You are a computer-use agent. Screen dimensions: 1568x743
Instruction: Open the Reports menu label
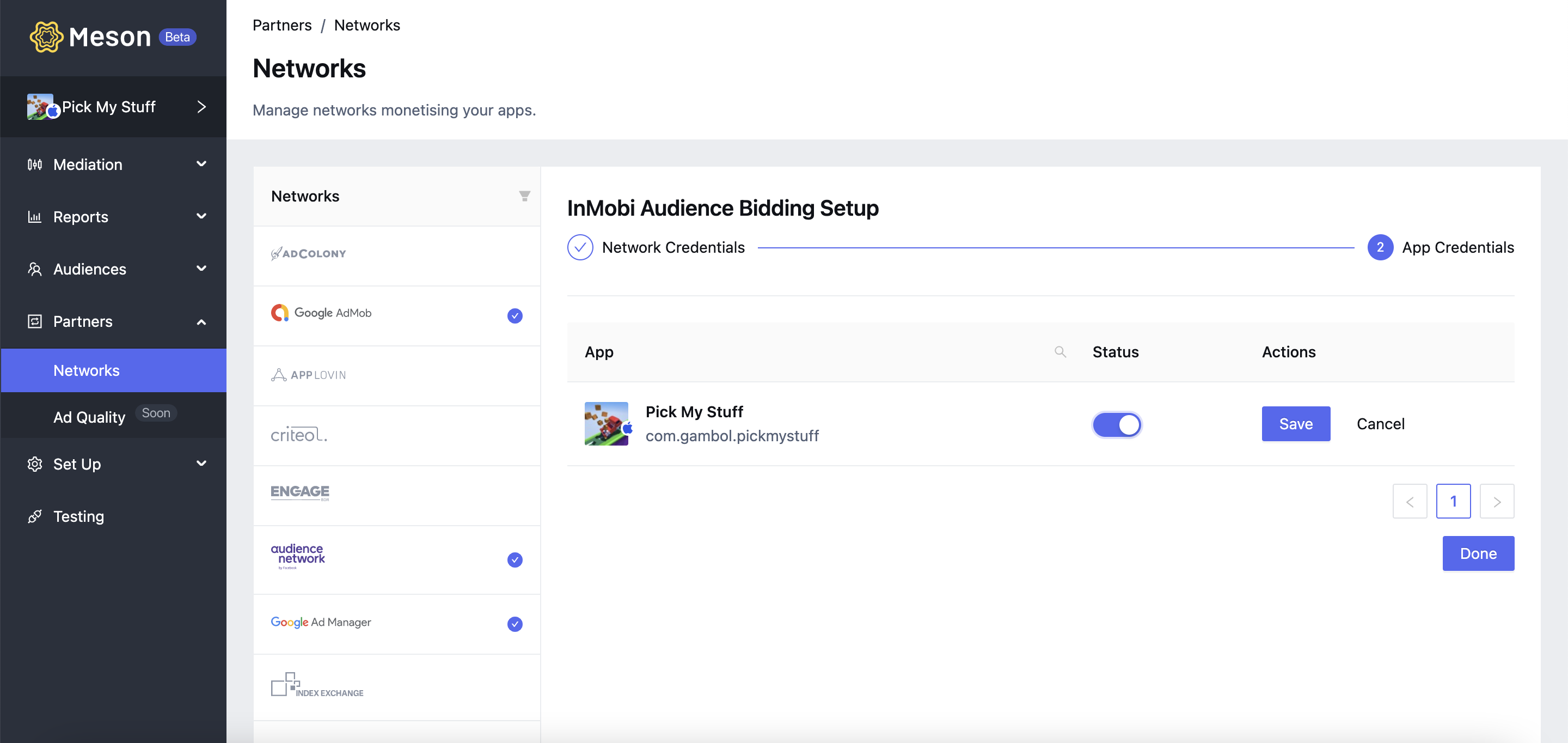[x=81, y=217]
